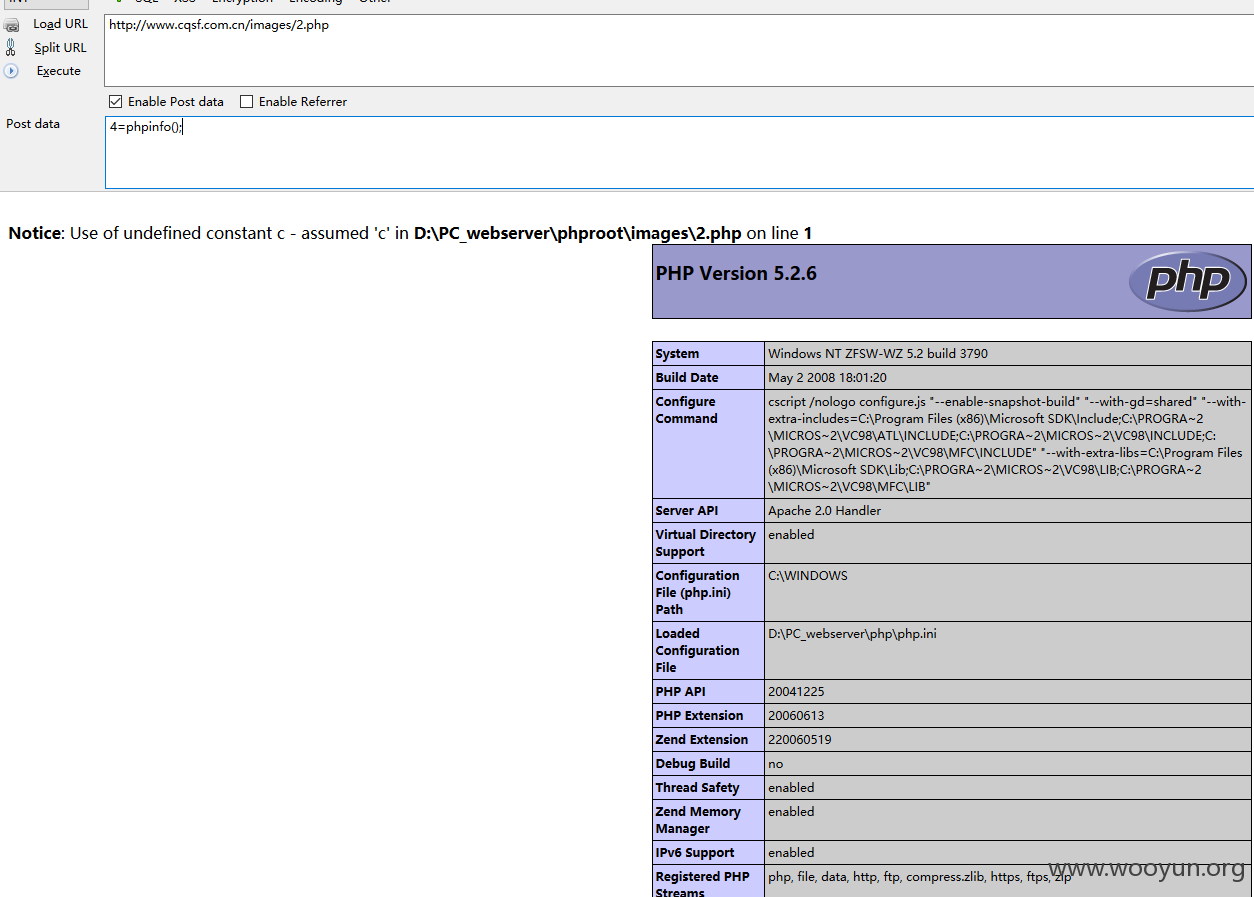Image resolution: width=1254 pixels, height=897 pixels.
Task: Run the request with Execute
Action: tap(44, 71)
